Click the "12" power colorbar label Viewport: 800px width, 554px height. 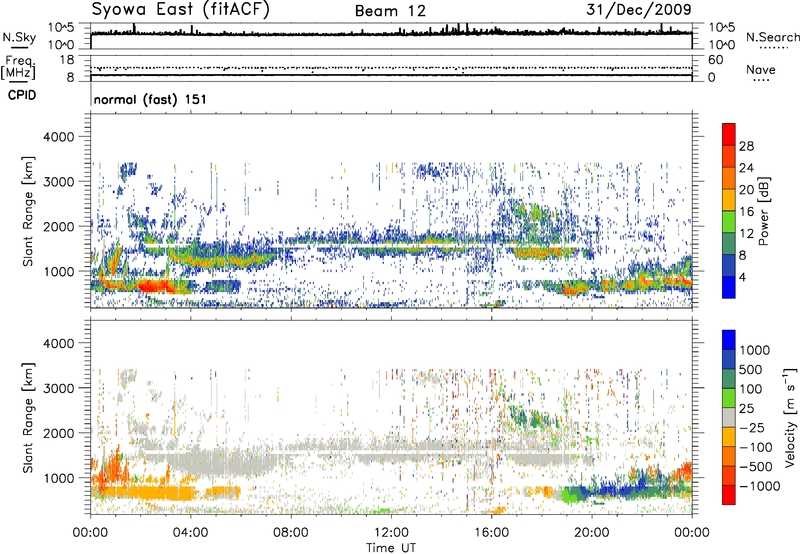click(x=746, y=234)
